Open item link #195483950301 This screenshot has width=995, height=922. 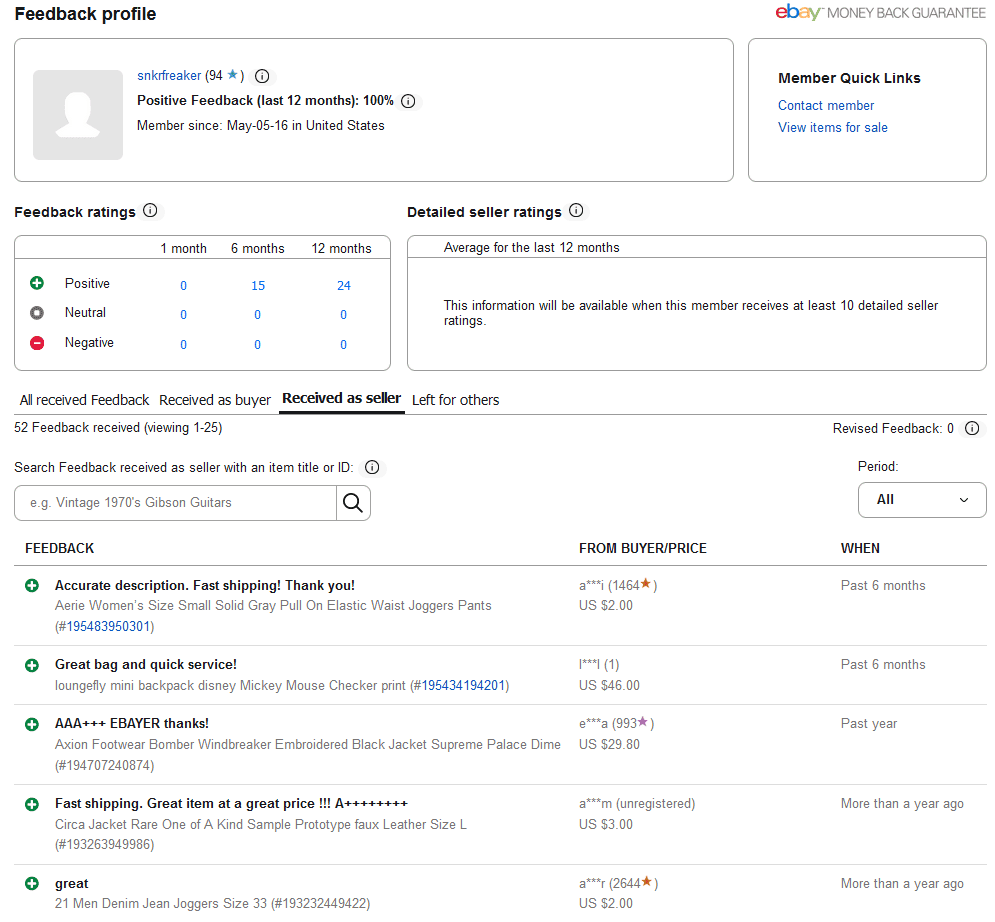pos(109,627)
